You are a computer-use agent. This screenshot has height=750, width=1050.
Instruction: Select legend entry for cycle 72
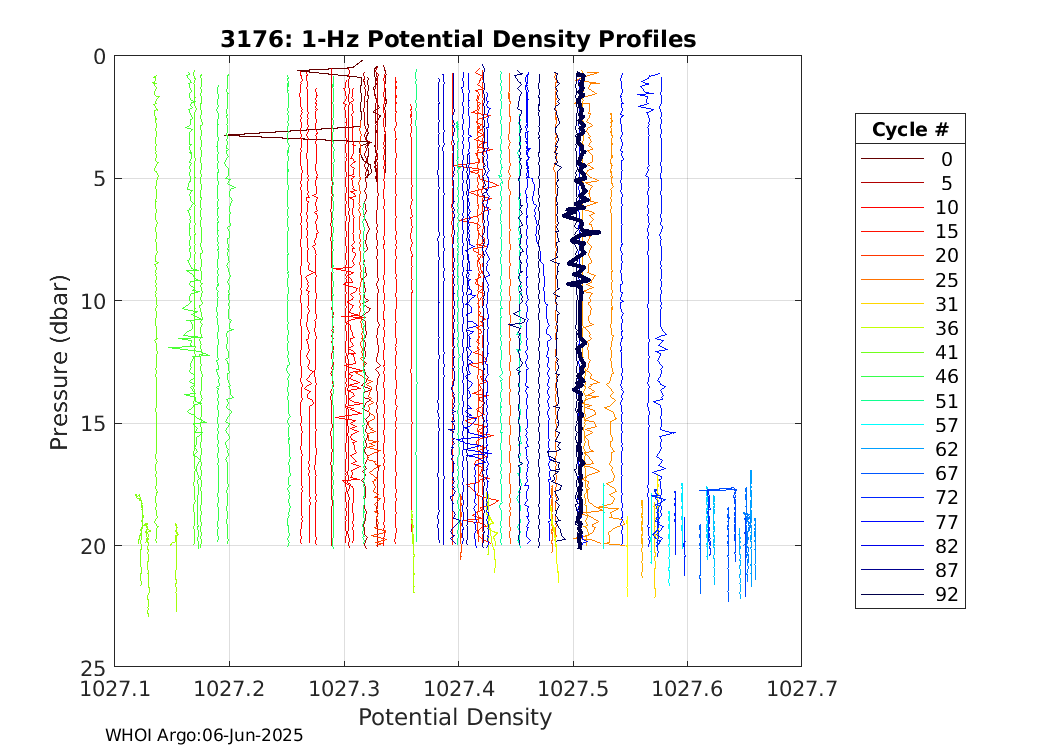(910, 498)
